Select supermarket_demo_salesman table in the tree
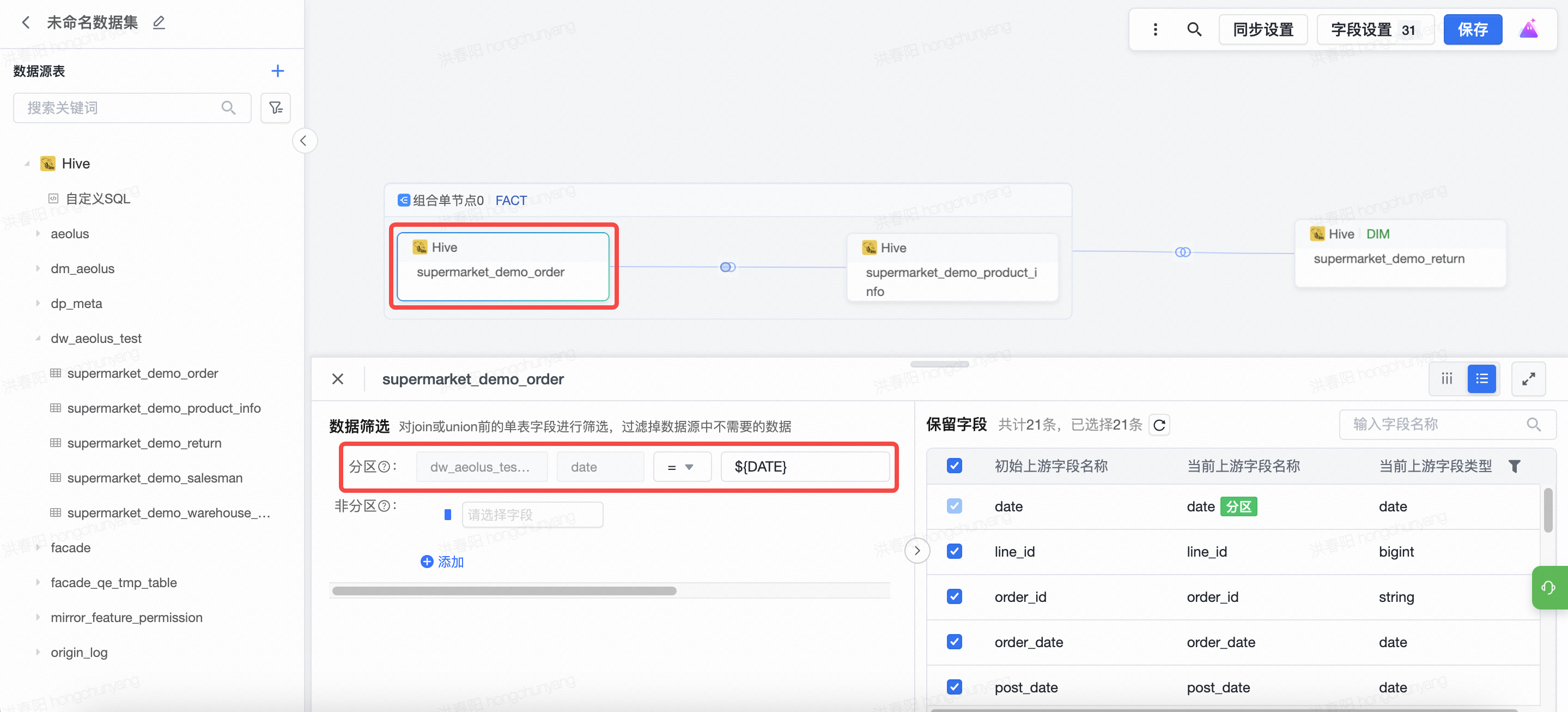This screenshot has height=712, width=1568. (x=155, y=478)
